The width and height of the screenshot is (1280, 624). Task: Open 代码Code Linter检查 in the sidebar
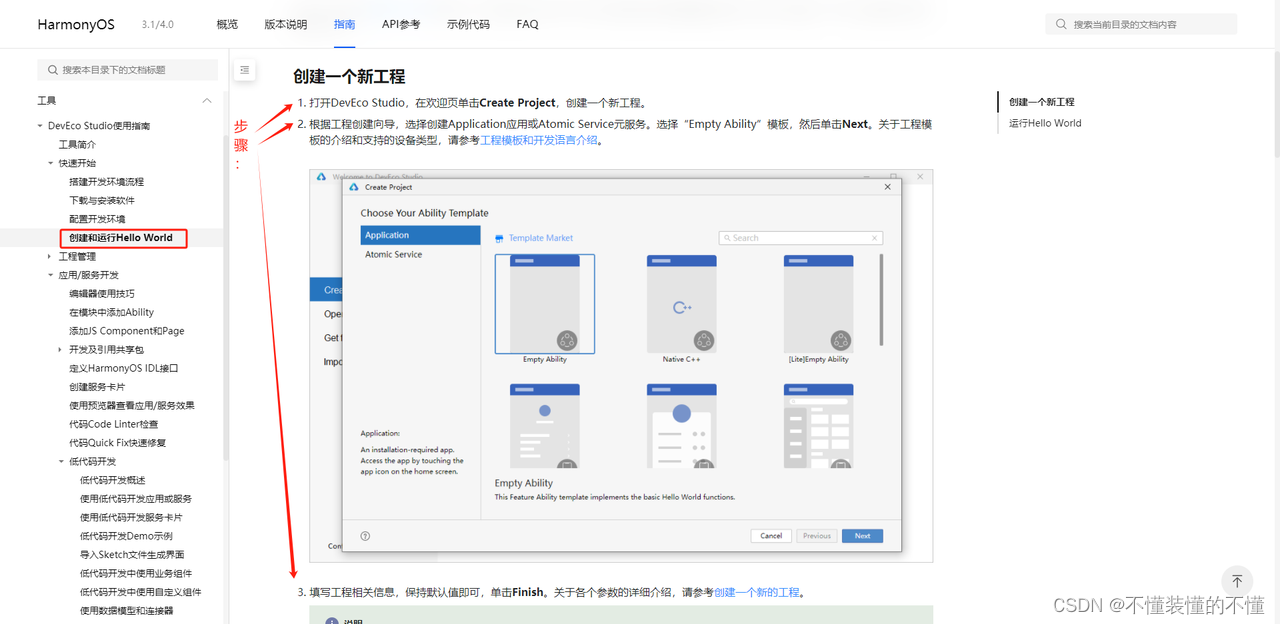(114, 425)
